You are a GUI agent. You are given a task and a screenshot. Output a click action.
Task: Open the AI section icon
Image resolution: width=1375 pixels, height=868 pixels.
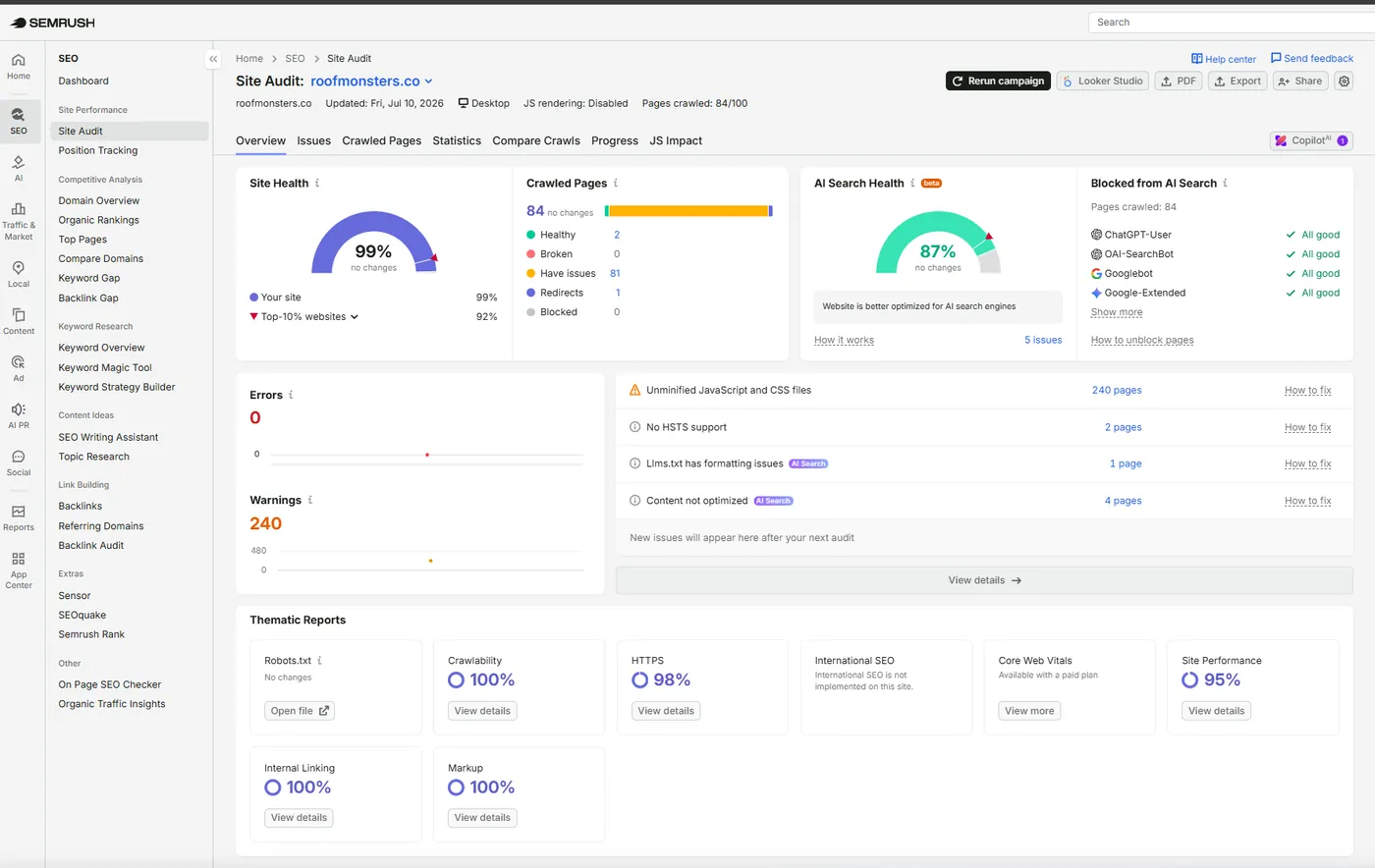(19, 168)
